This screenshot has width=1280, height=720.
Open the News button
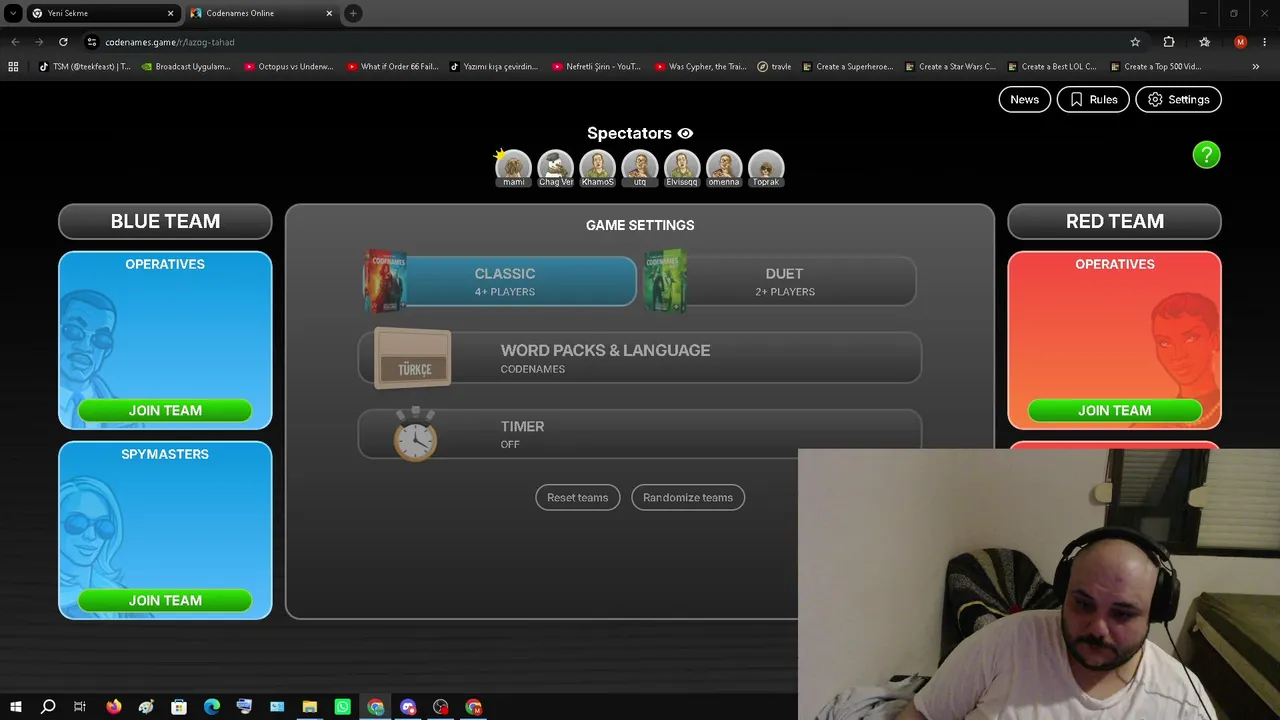1024,99
